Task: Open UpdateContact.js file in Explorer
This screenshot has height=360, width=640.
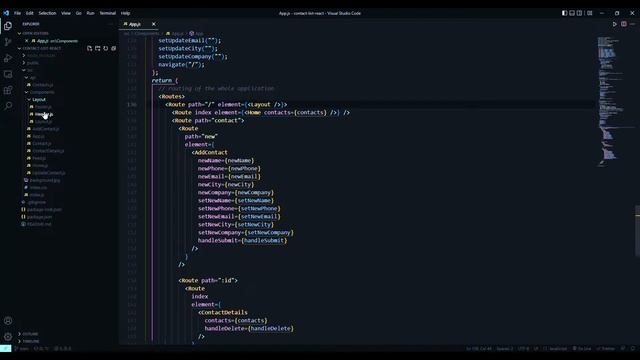Action: tap(46, 173)
